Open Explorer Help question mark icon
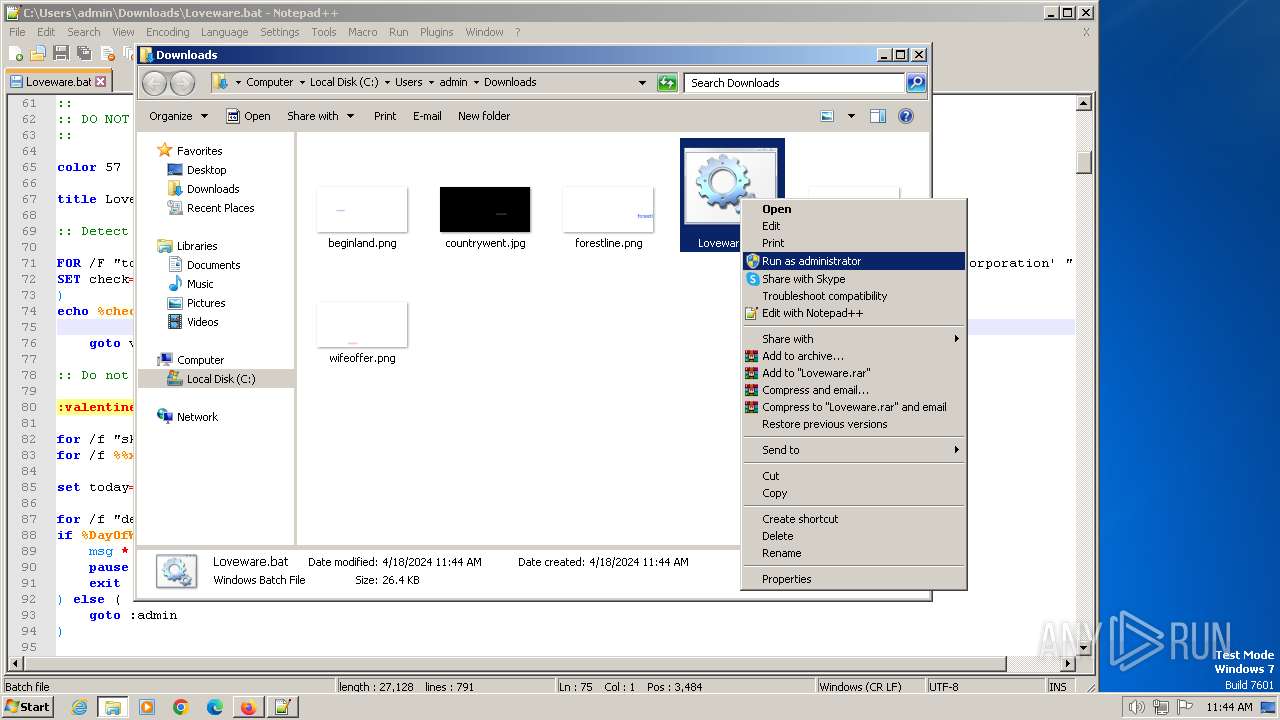Viewport: 1280px width, 720px height. click(x=906, y=116)
